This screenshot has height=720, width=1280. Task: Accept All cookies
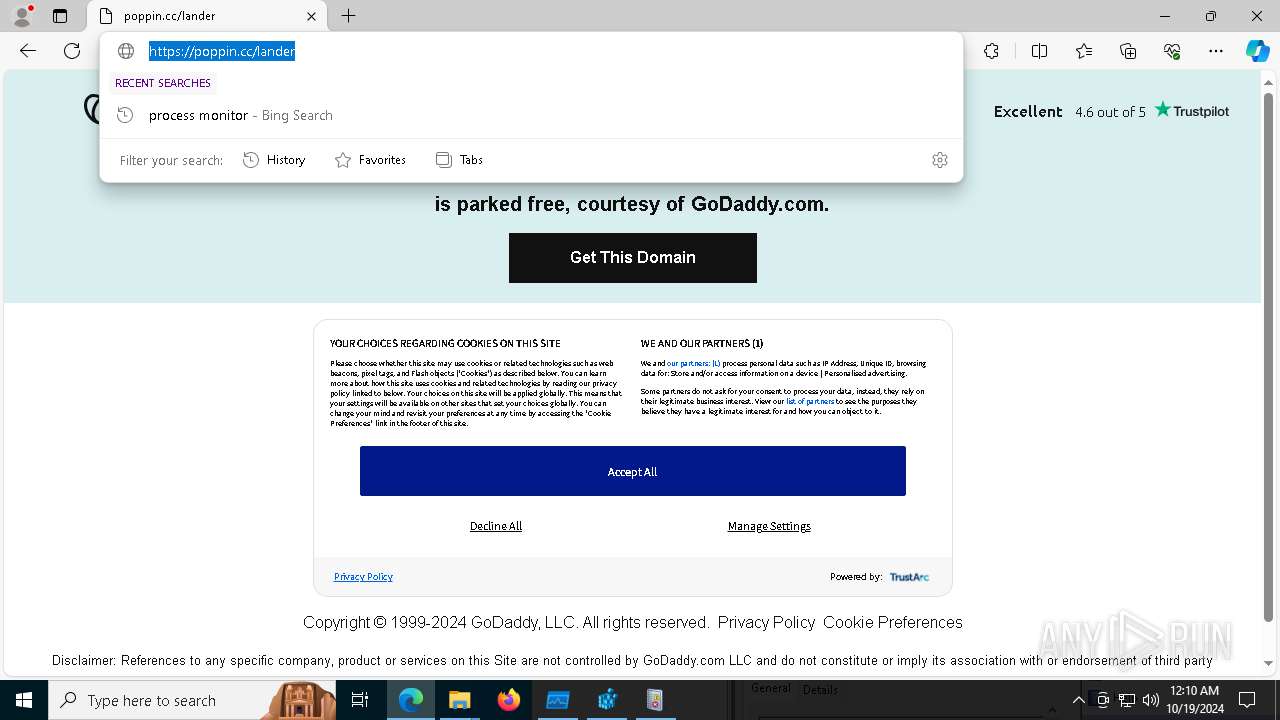[x=633, y=471]
